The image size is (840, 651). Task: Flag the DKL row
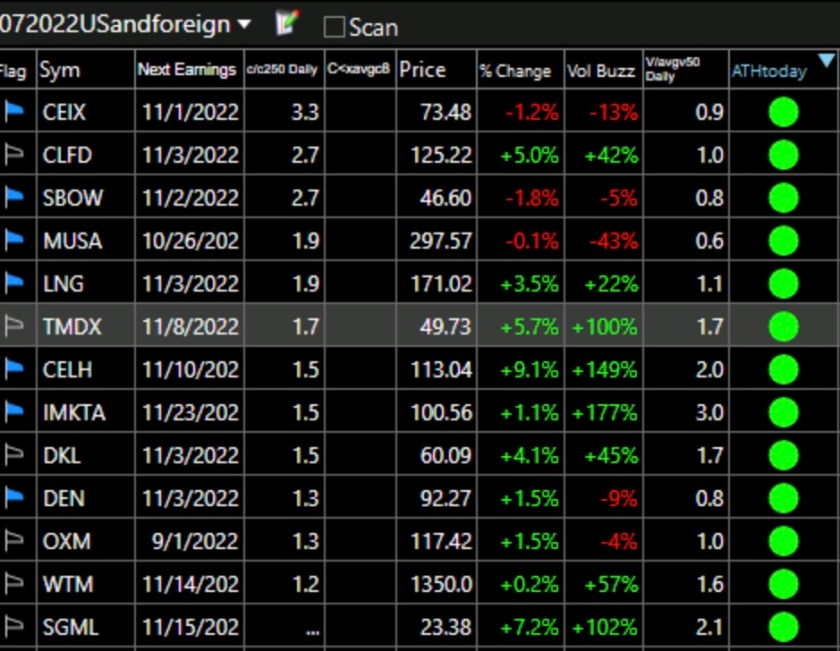(x=14, y=455)
